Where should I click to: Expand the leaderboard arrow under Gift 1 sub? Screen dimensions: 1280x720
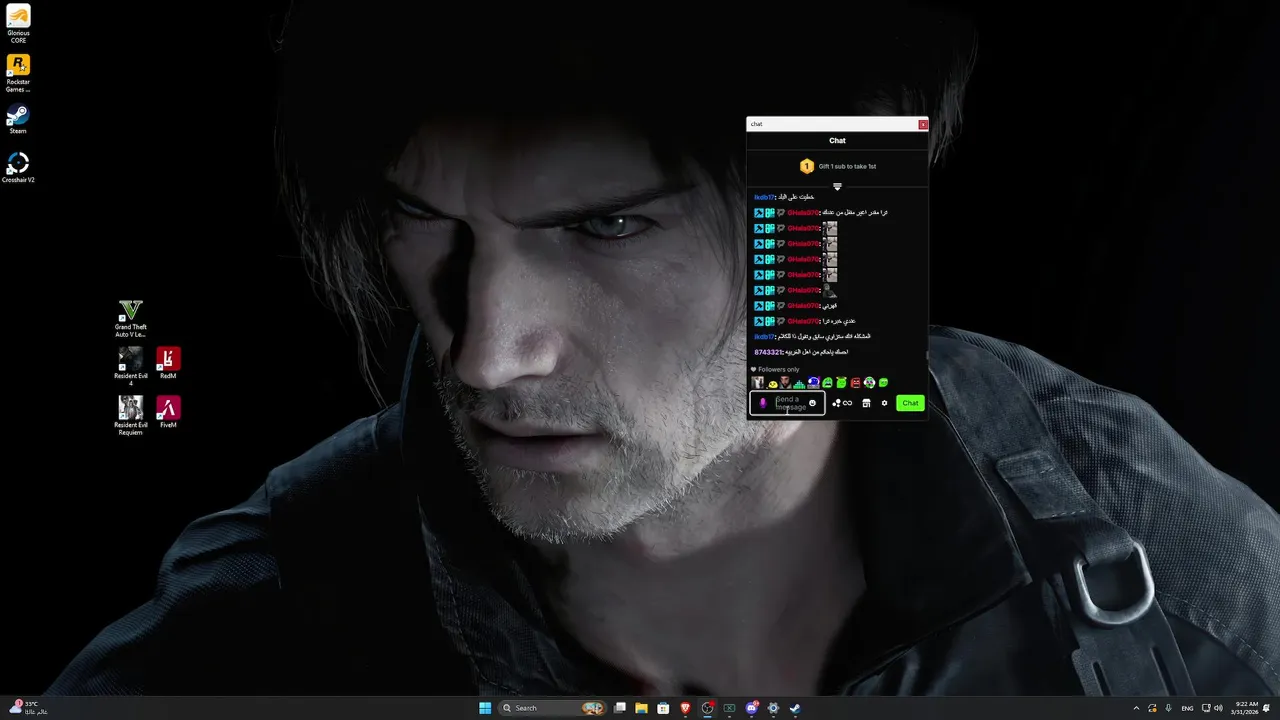(838, 186)
